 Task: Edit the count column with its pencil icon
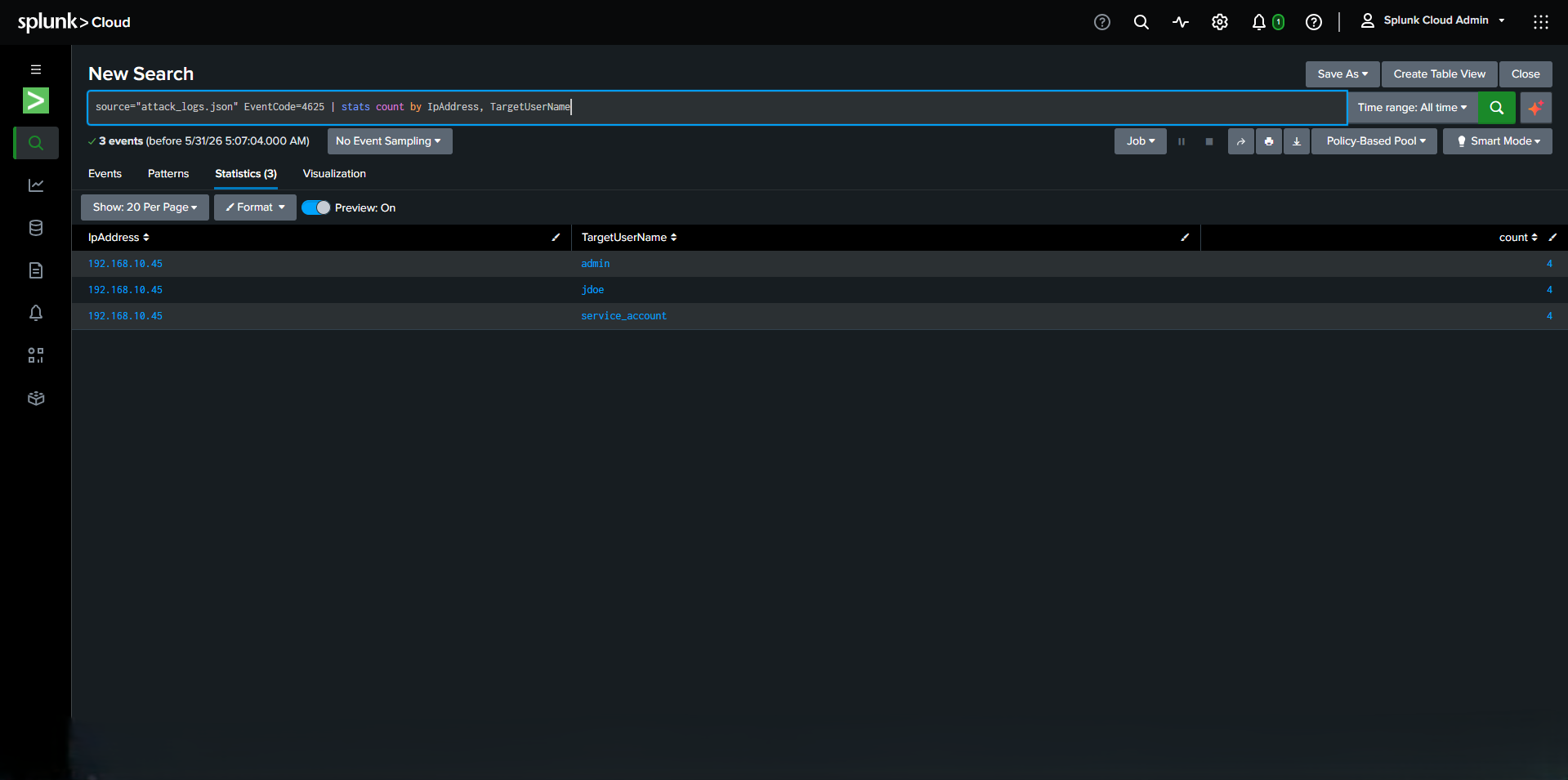coord(1552,237)
